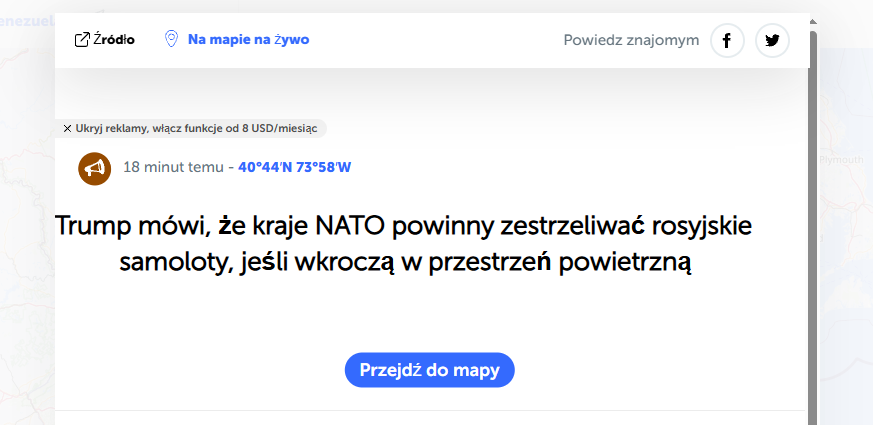Click the Trump NATO headline text
The width and height of the screenshot is (873, 425).
tap(403, 244)
